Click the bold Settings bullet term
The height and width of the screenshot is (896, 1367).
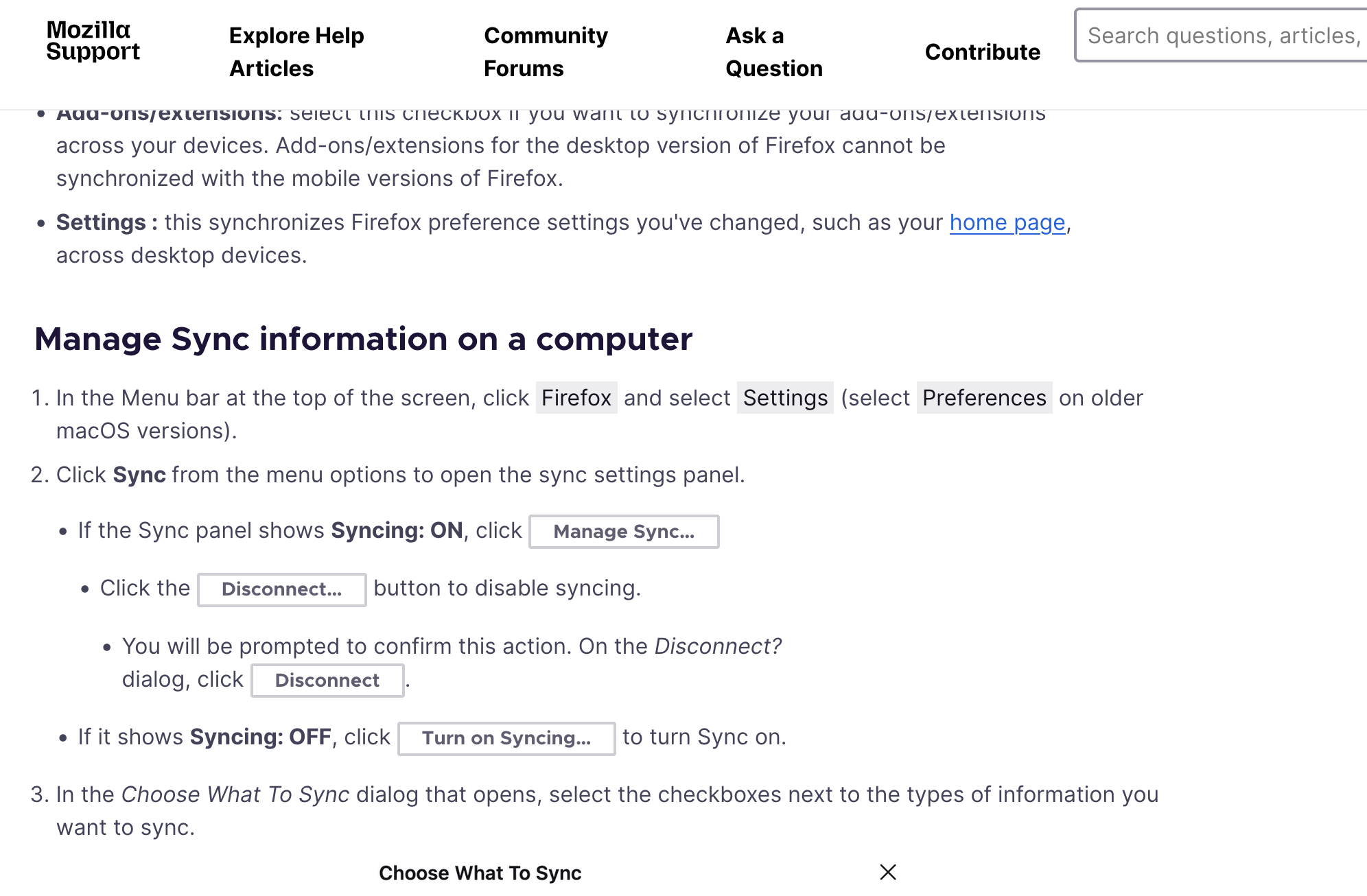(x=101, y=222)
